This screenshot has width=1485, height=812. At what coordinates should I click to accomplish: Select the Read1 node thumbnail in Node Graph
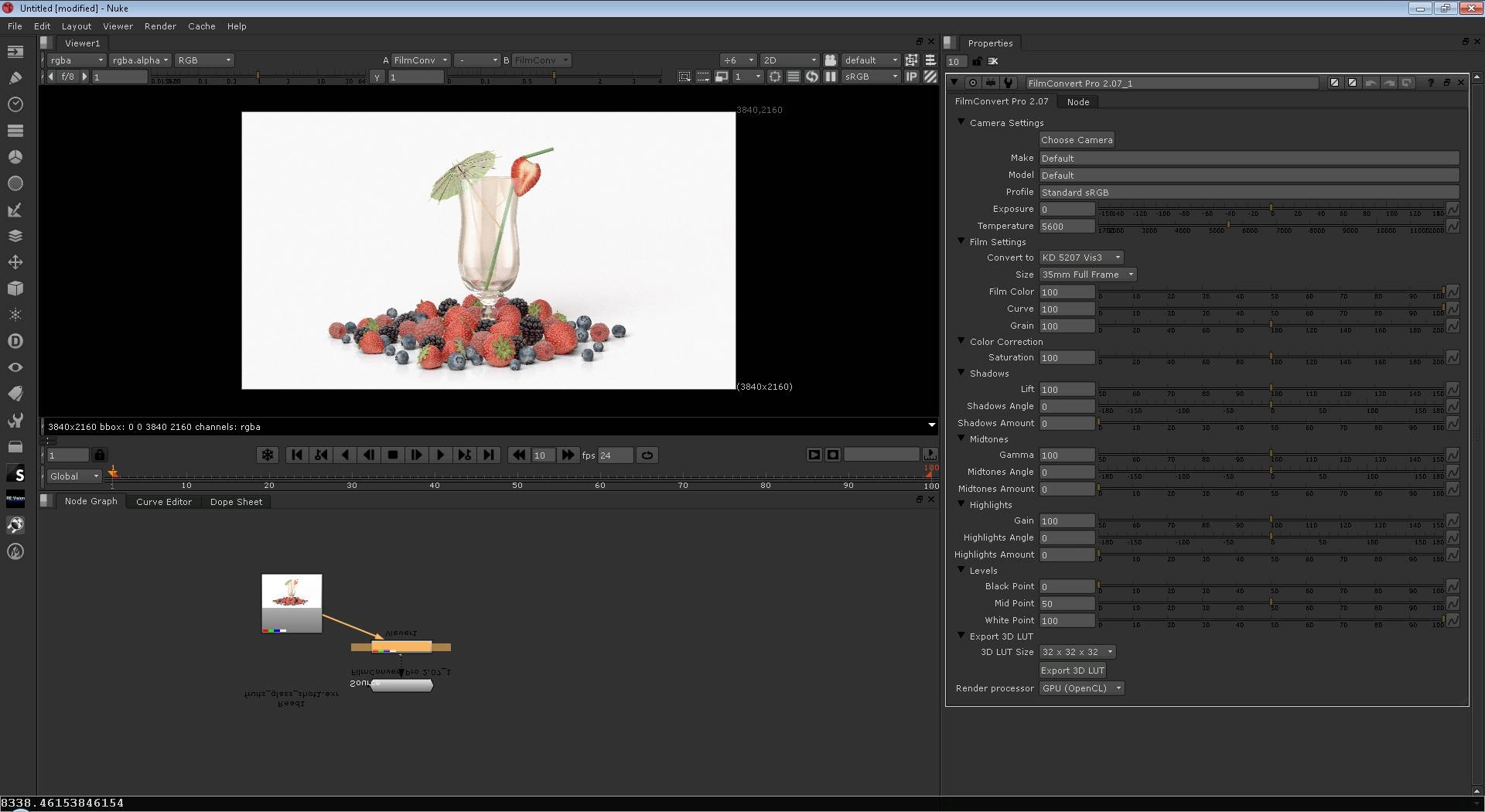(x=292, y=603)
